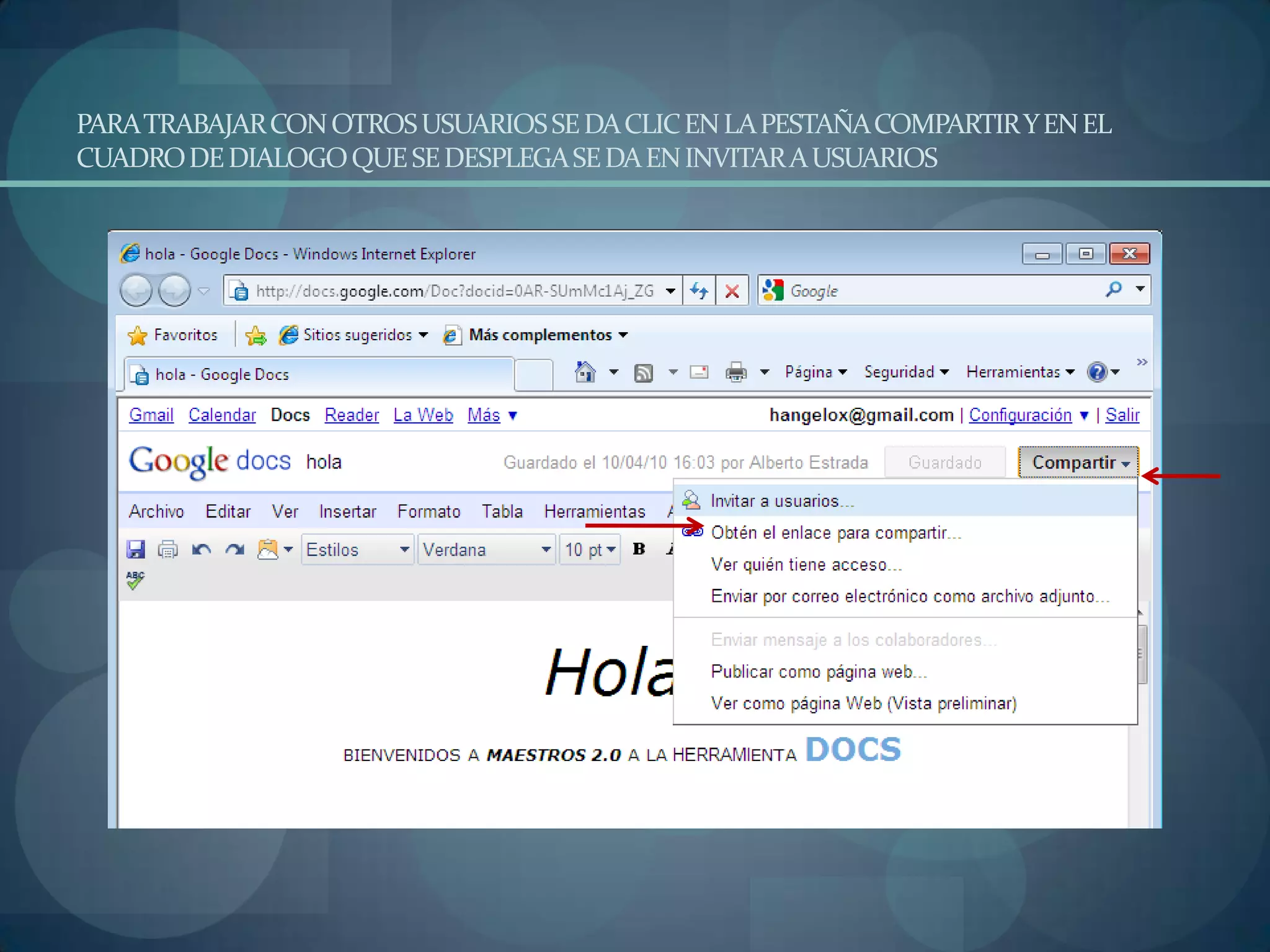This screenshot has width=1270, height=952.
Task: Toggle Bold formatting button
Action: [639, 549]
